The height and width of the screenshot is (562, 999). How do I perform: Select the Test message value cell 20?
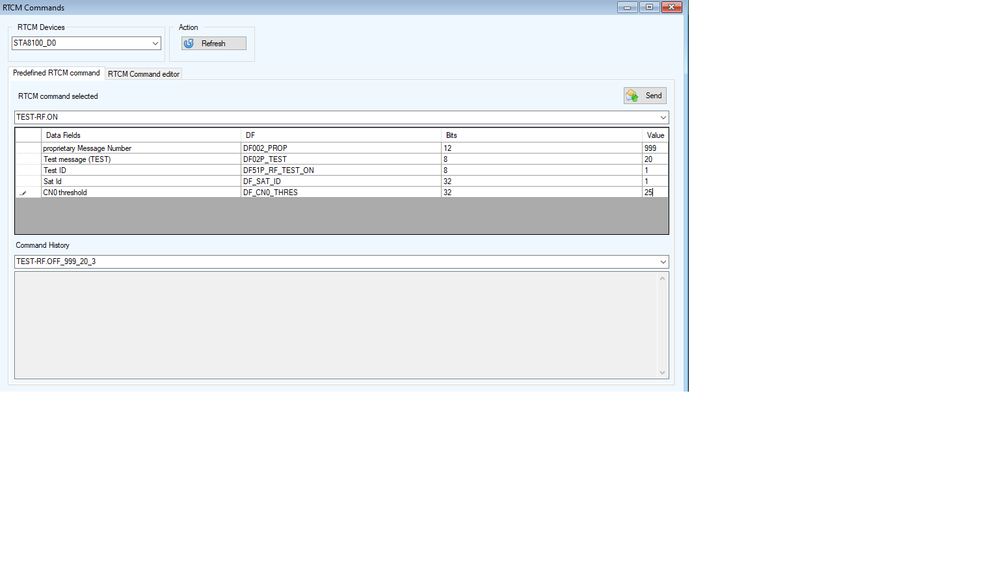point(655,159)
